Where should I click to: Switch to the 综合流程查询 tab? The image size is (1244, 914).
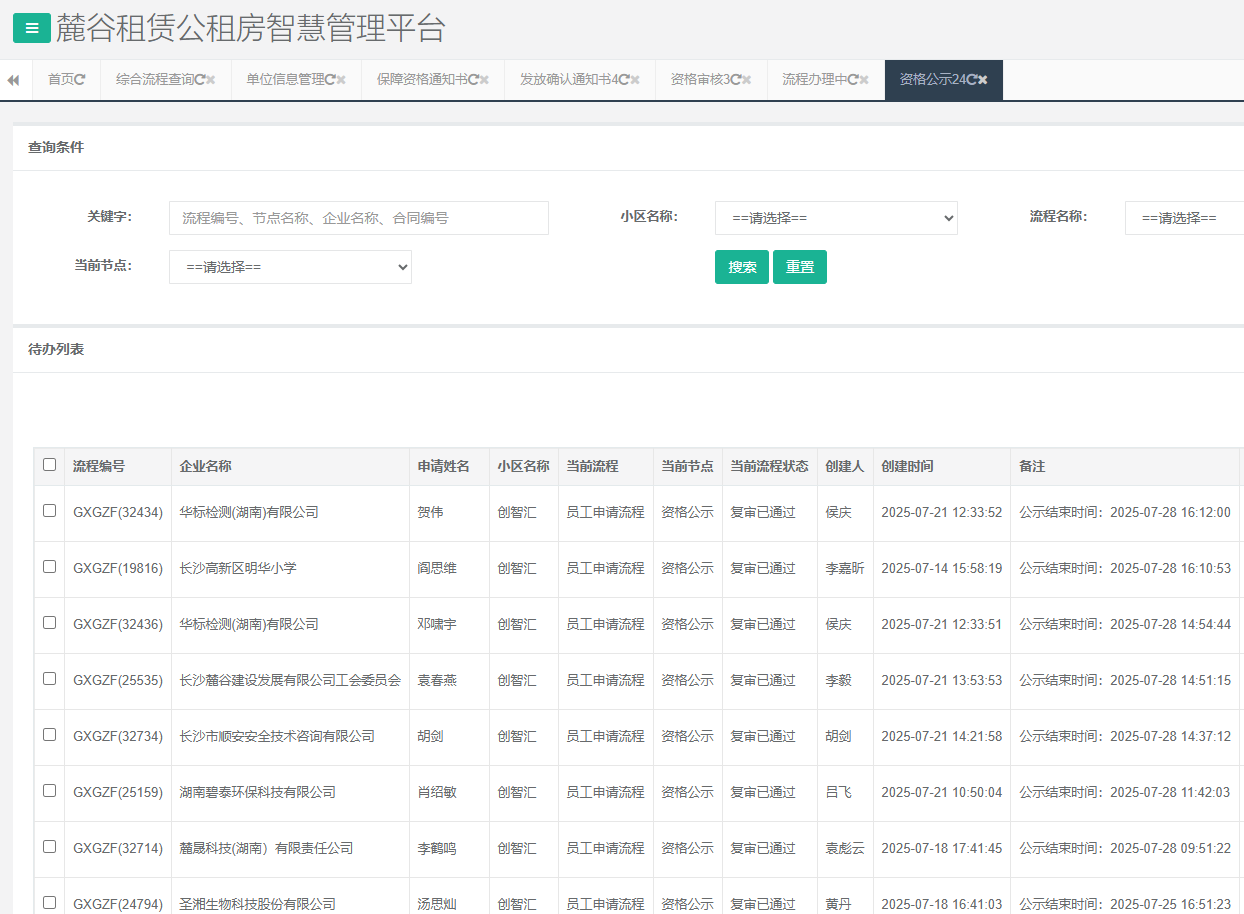tap(154, 80)
